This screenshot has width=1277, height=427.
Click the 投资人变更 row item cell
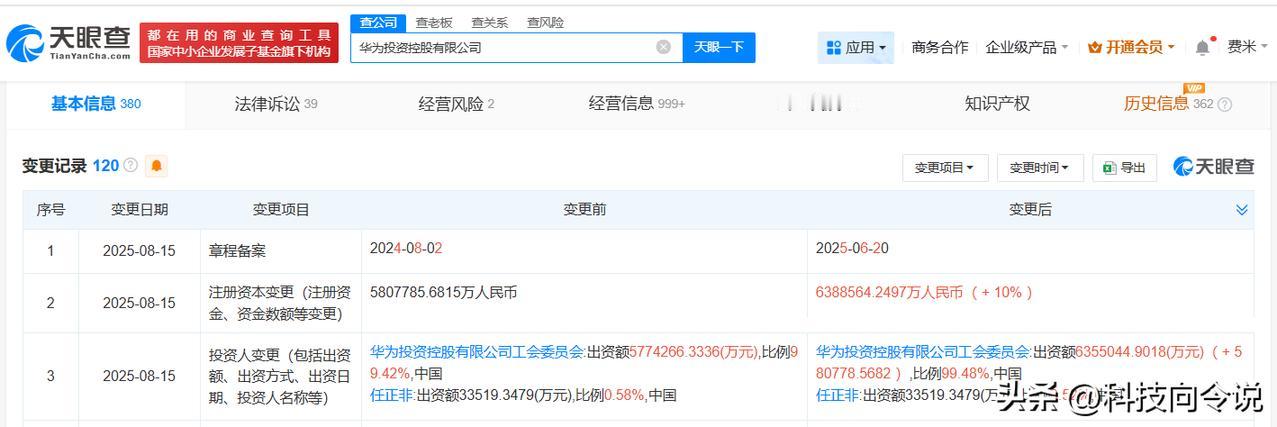pos(280,376)
